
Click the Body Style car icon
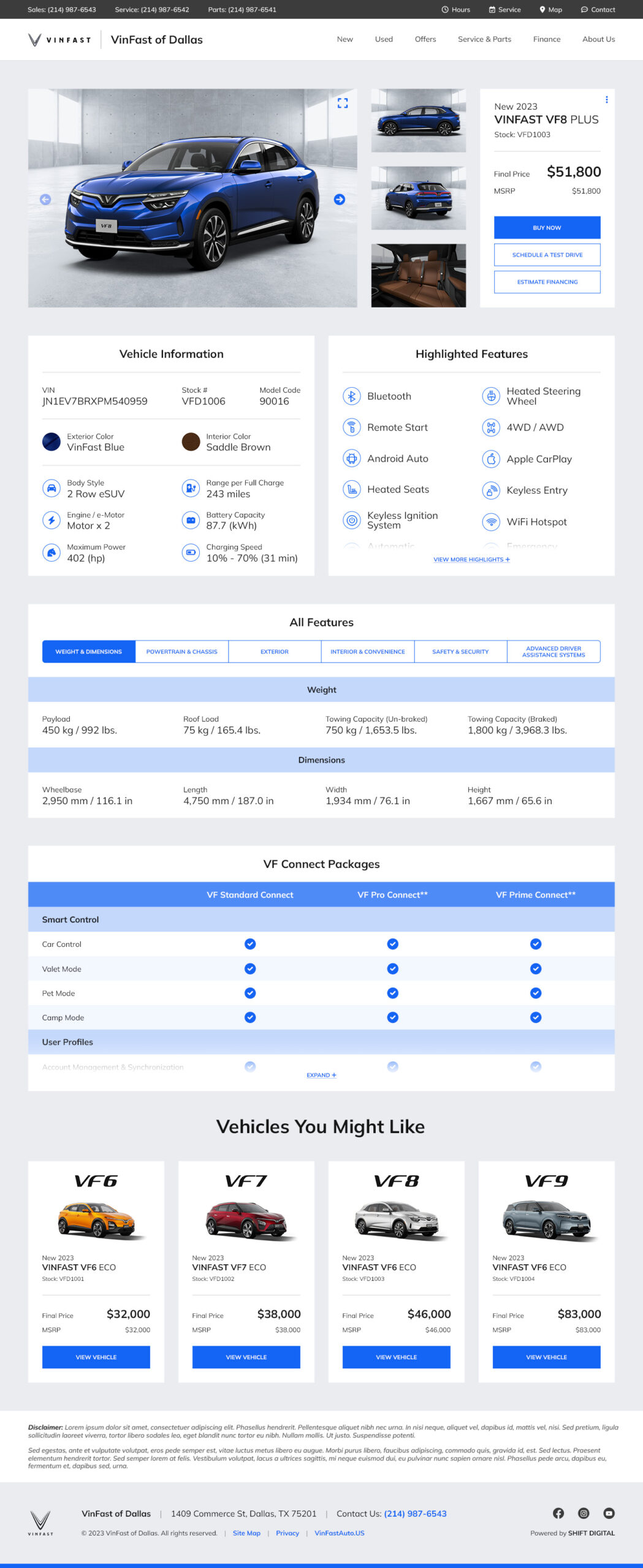click(51, 489)
